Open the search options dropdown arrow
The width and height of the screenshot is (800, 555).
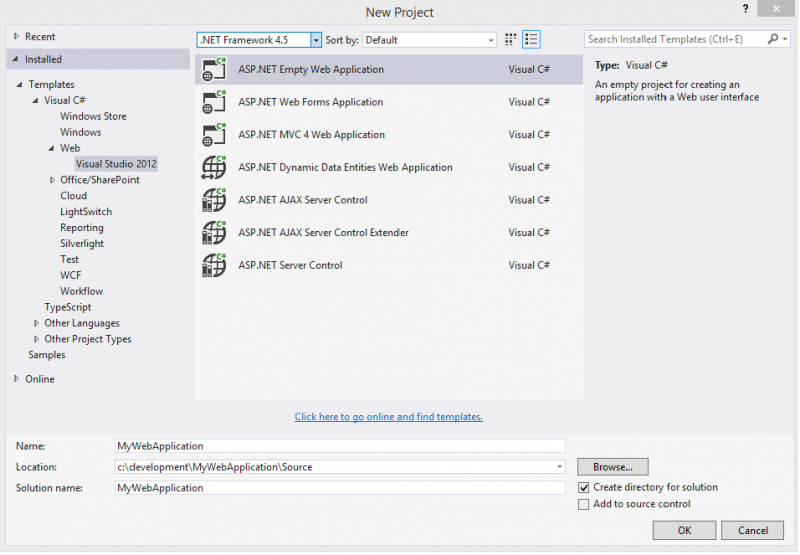click(x=785, y=39)
